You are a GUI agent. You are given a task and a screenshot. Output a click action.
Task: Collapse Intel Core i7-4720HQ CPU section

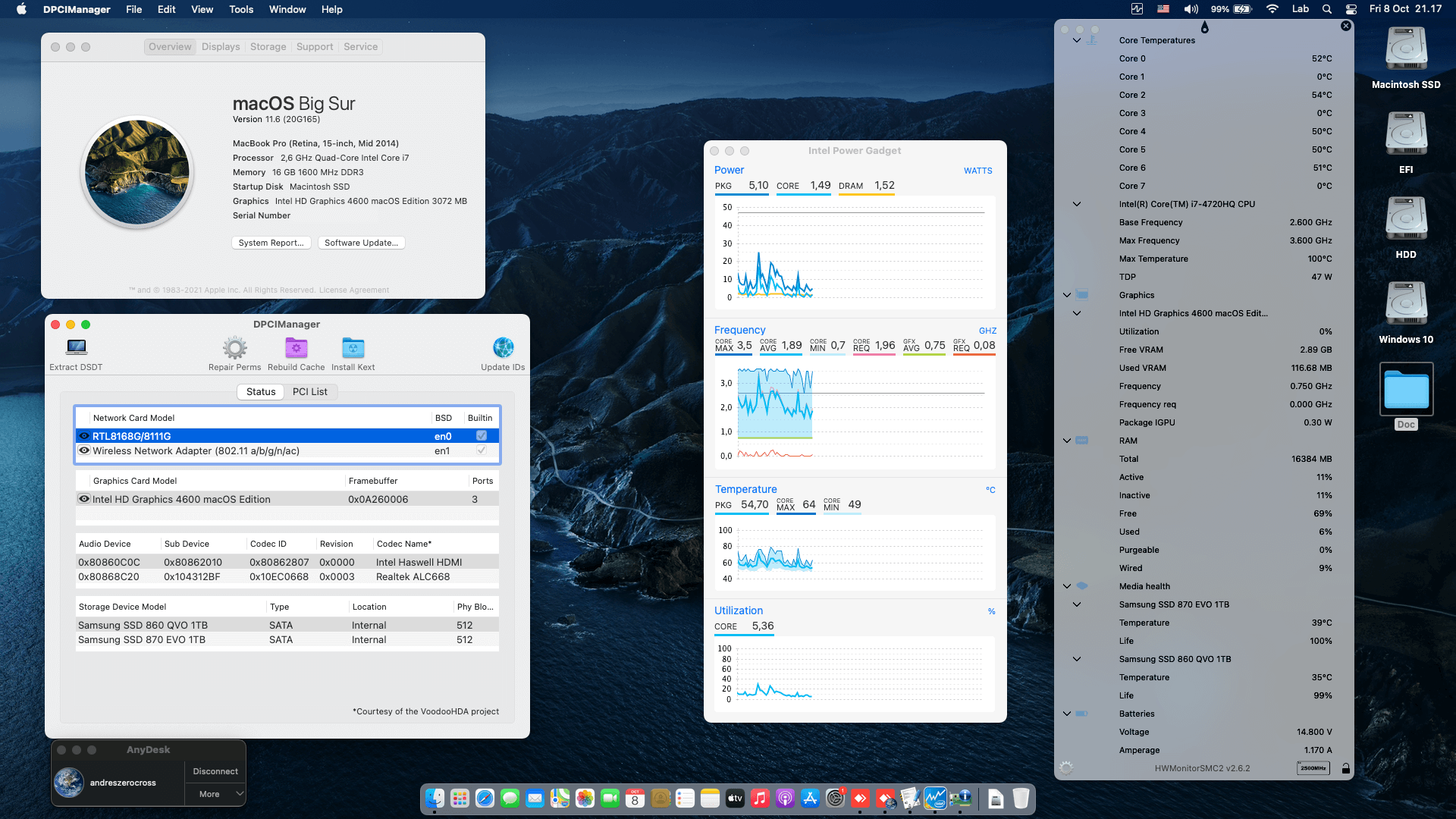[x=1077, y=204]
